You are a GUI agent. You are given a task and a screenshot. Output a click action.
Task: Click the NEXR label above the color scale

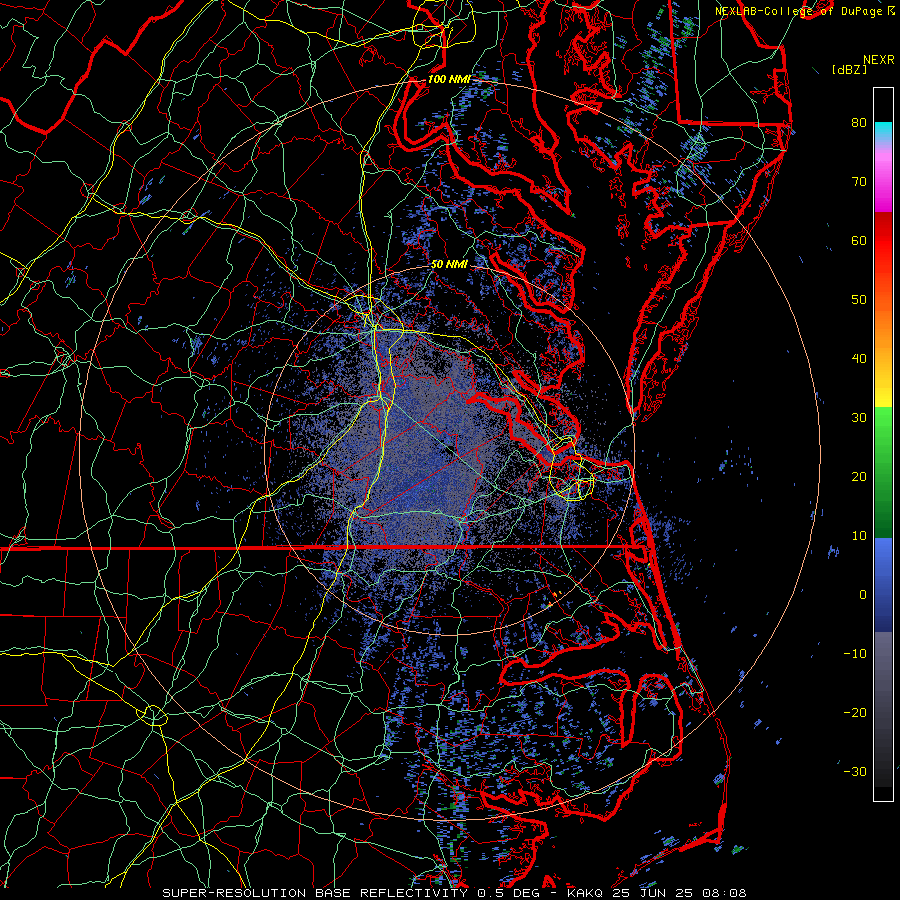tap(878, 60)
